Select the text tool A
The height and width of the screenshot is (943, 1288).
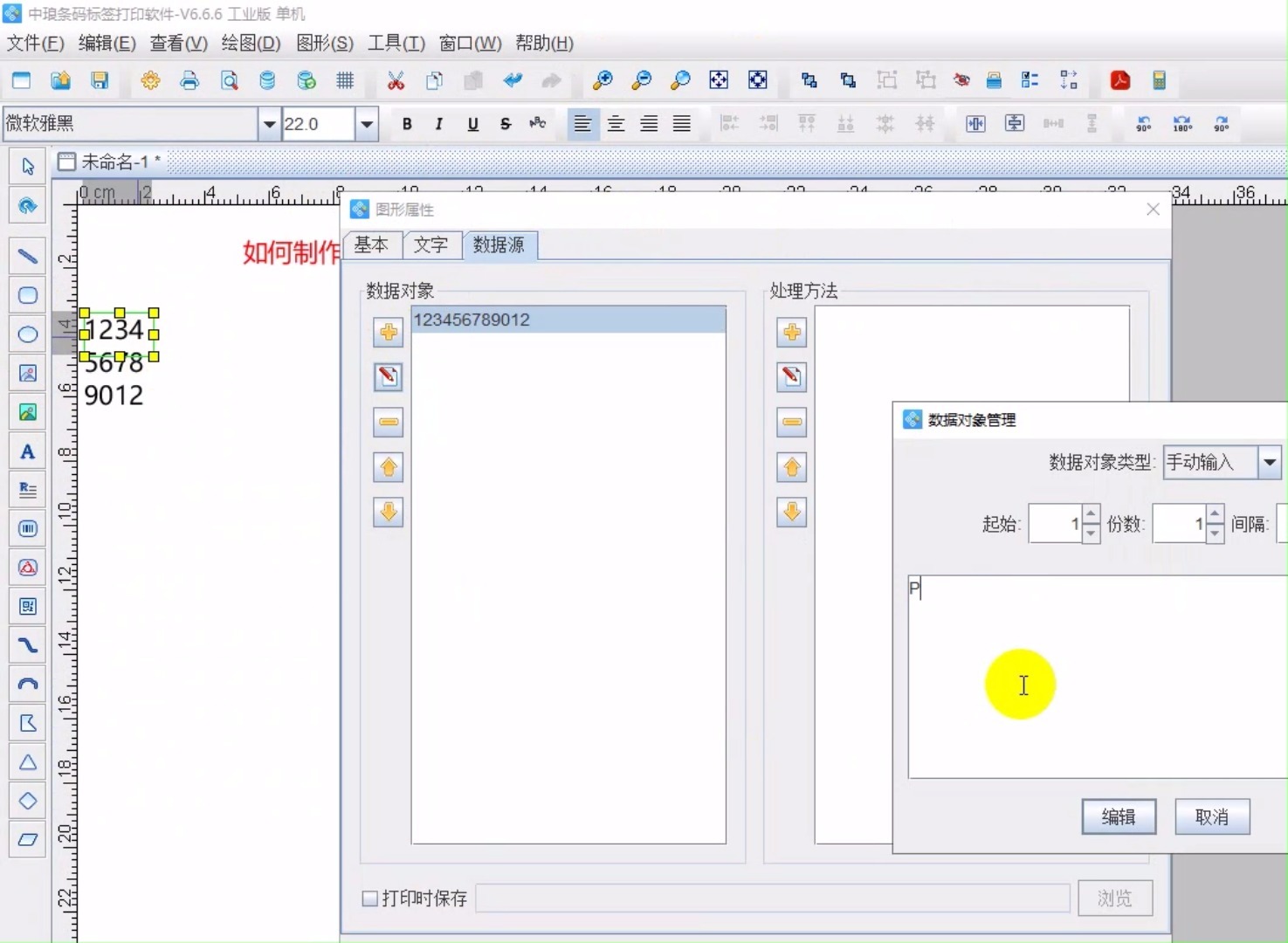pos(27,451)
